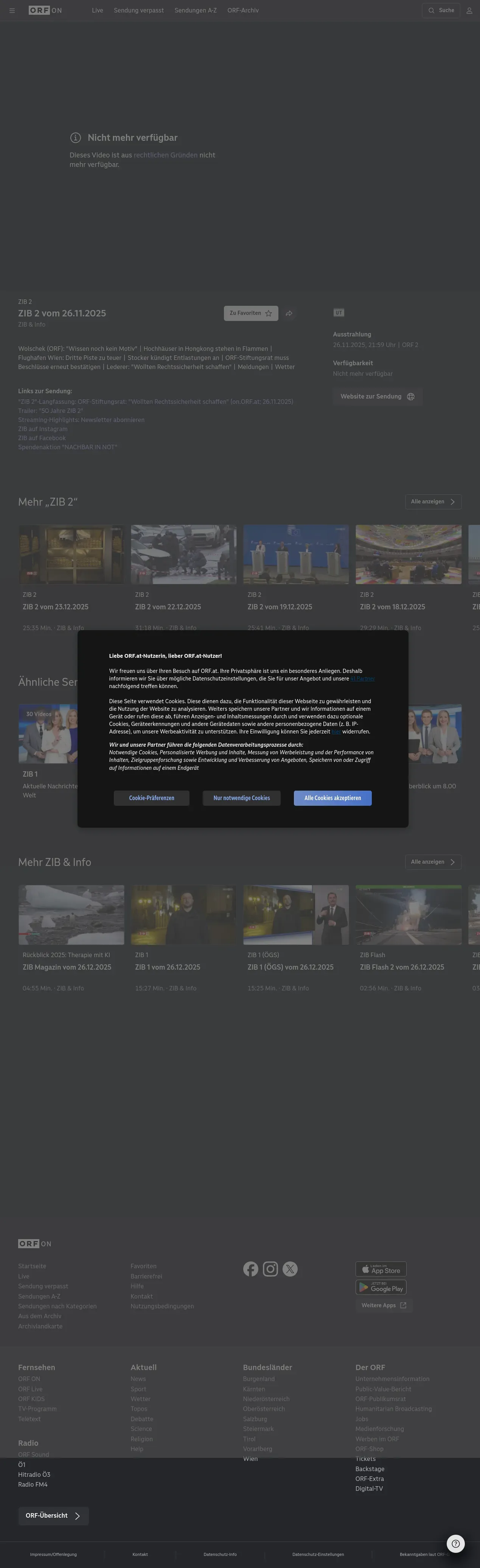Open Kontakt in bottom bar

pyautogui.click(x=140, y=1554)
